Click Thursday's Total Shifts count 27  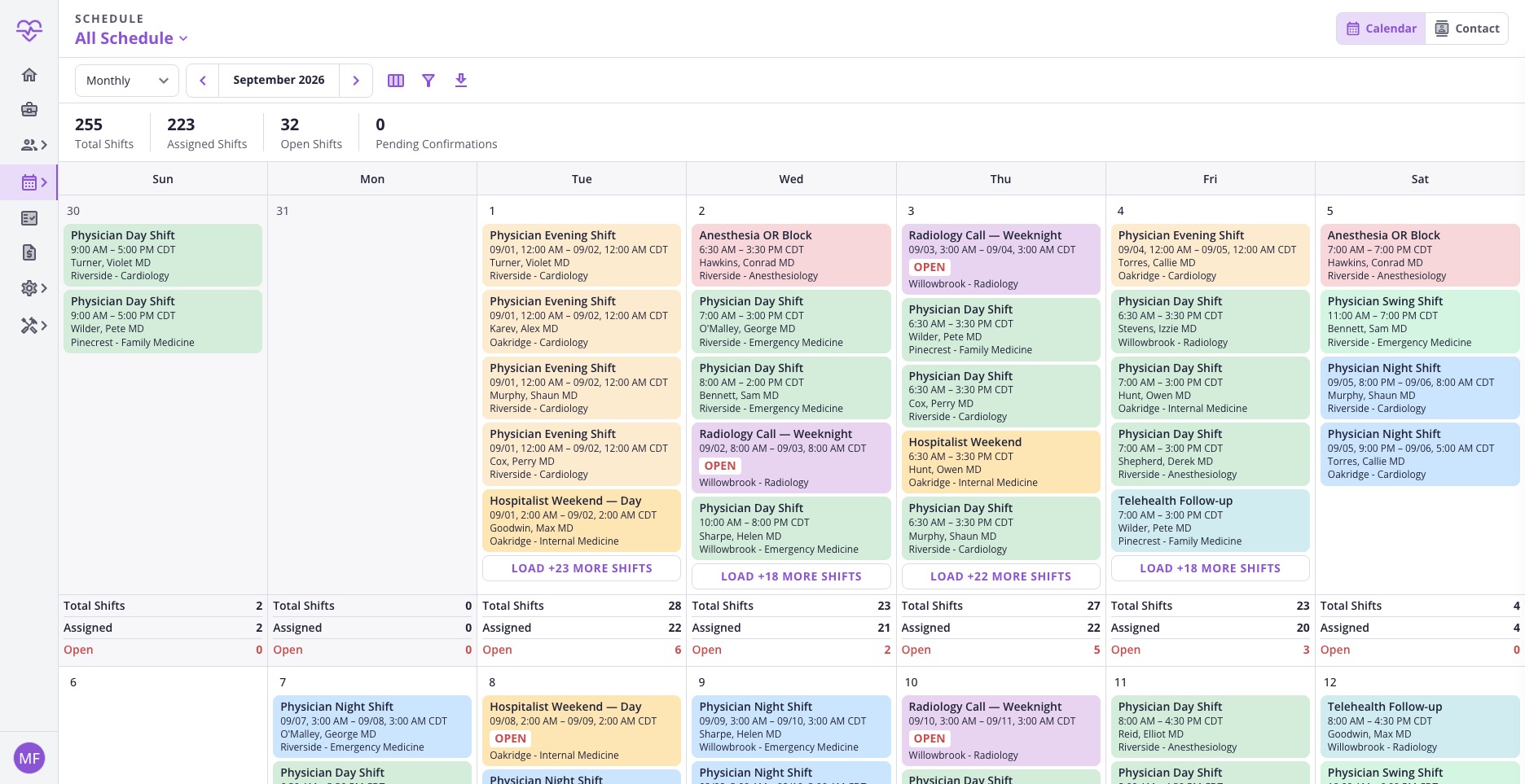(1093, 606)
